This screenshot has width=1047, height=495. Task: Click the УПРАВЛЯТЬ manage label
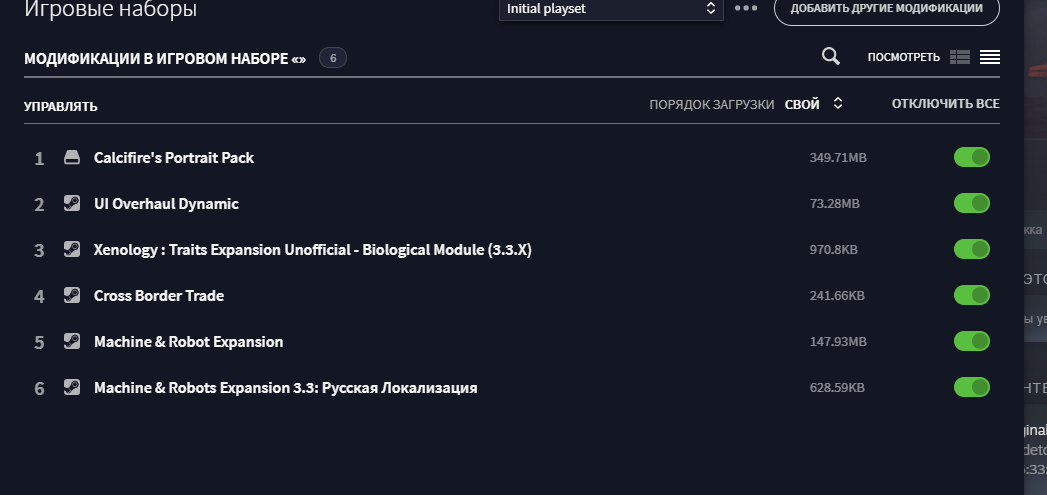coord(61,106)
